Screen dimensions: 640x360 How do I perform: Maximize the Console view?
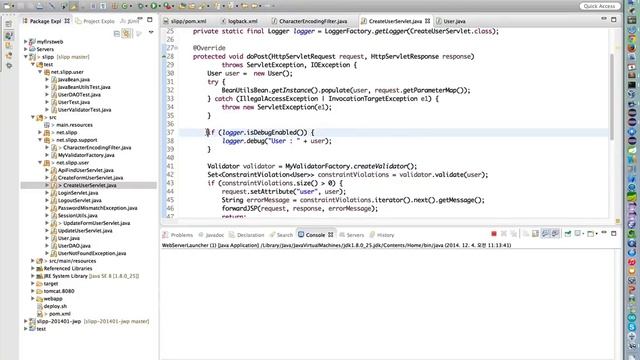click(x=613, y=233)
